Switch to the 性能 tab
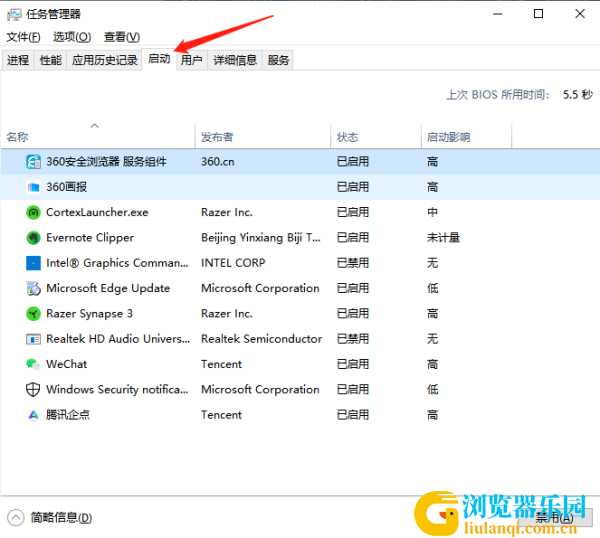The image size is (600, 538). point(50,60)
